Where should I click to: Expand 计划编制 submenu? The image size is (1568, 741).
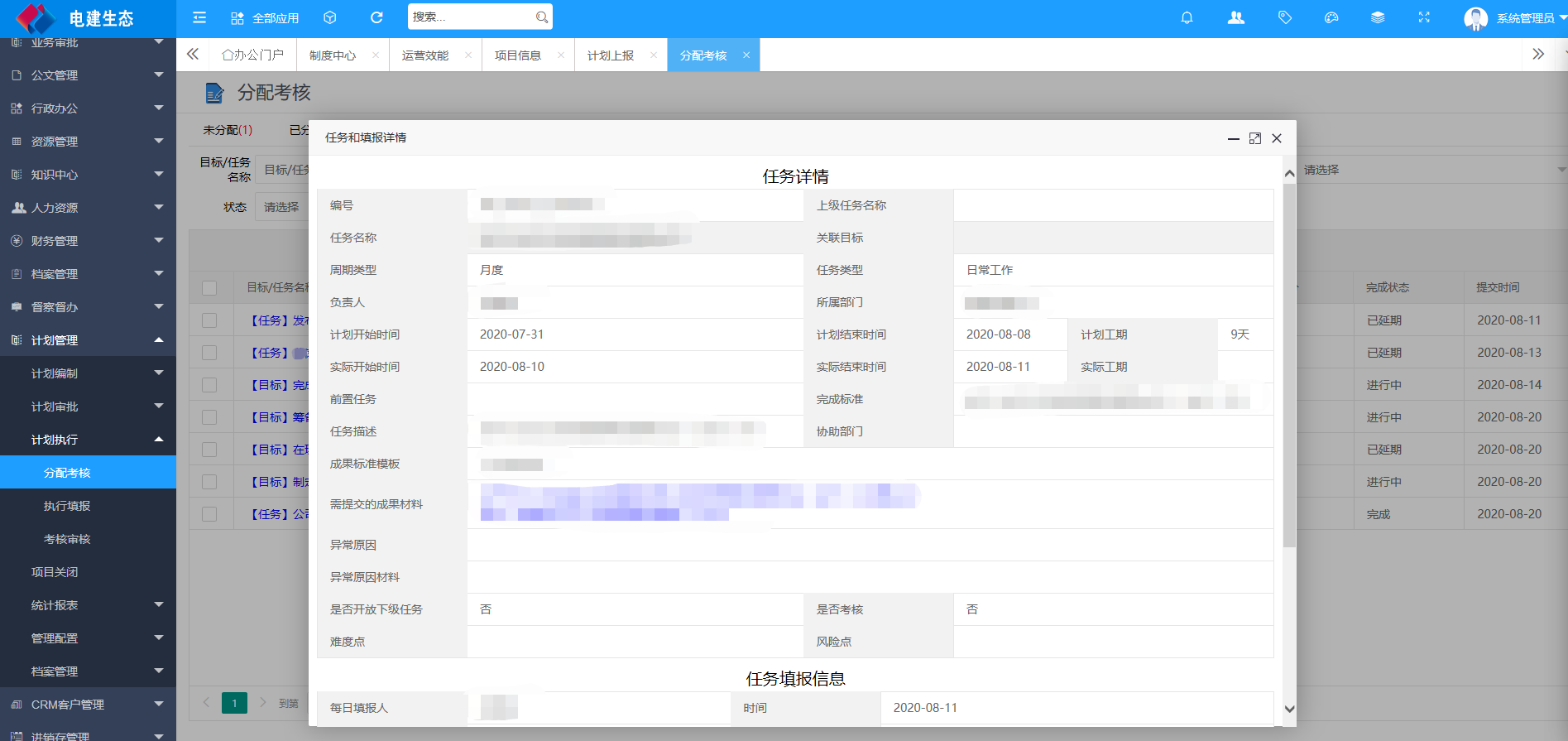tap(88, 373)
